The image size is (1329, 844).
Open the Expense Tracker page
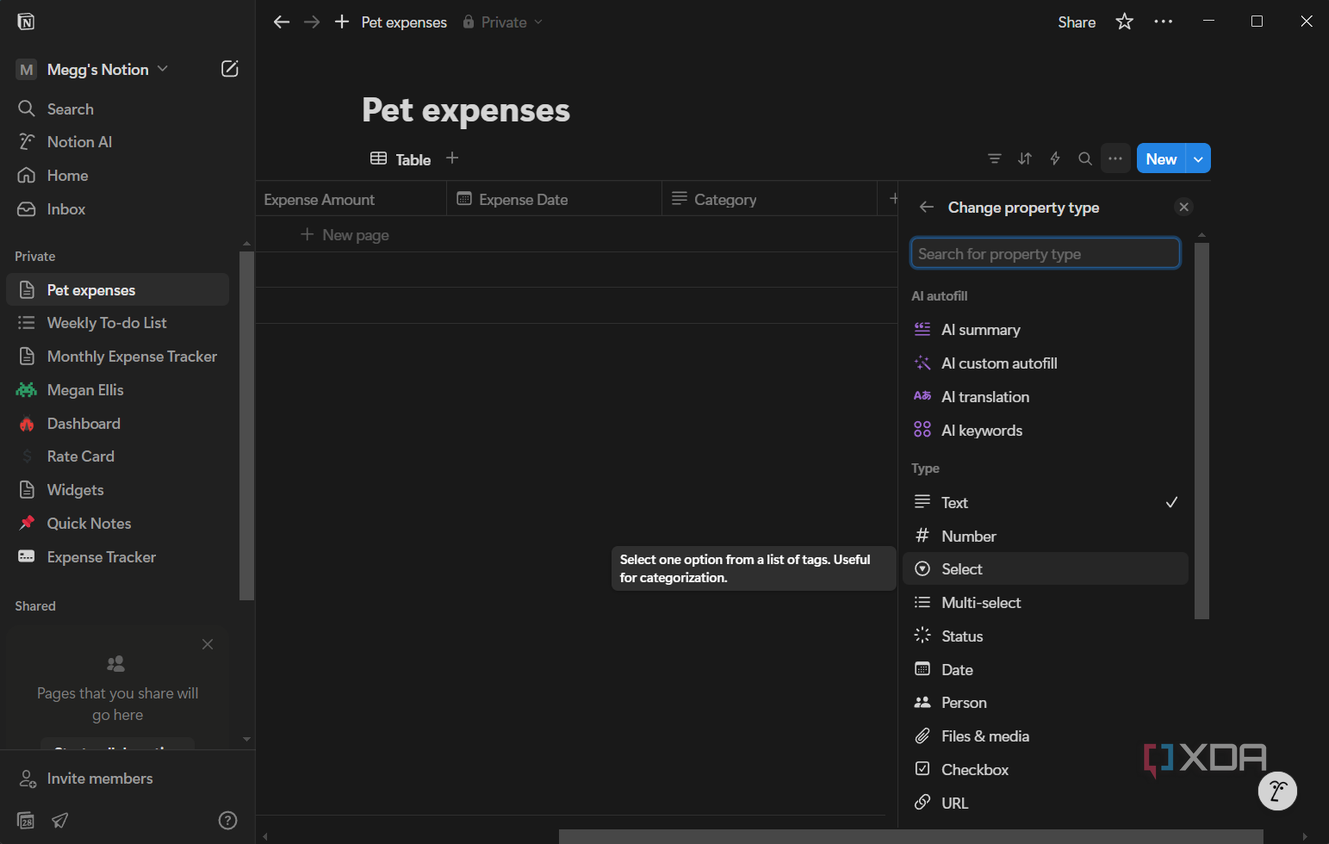(118, 557)
